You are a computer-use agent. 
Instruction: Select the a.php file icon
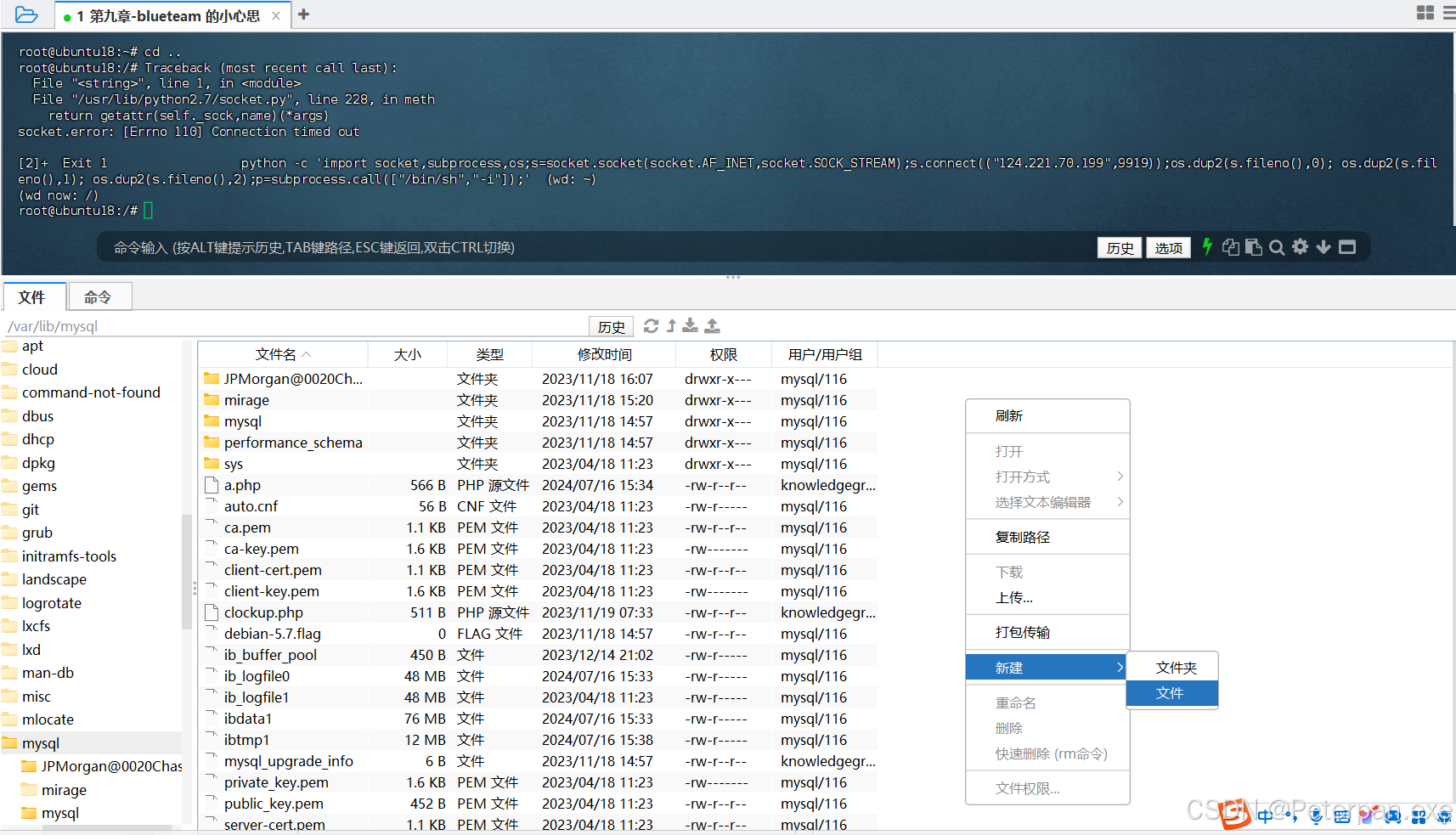[x=212, y=485]
